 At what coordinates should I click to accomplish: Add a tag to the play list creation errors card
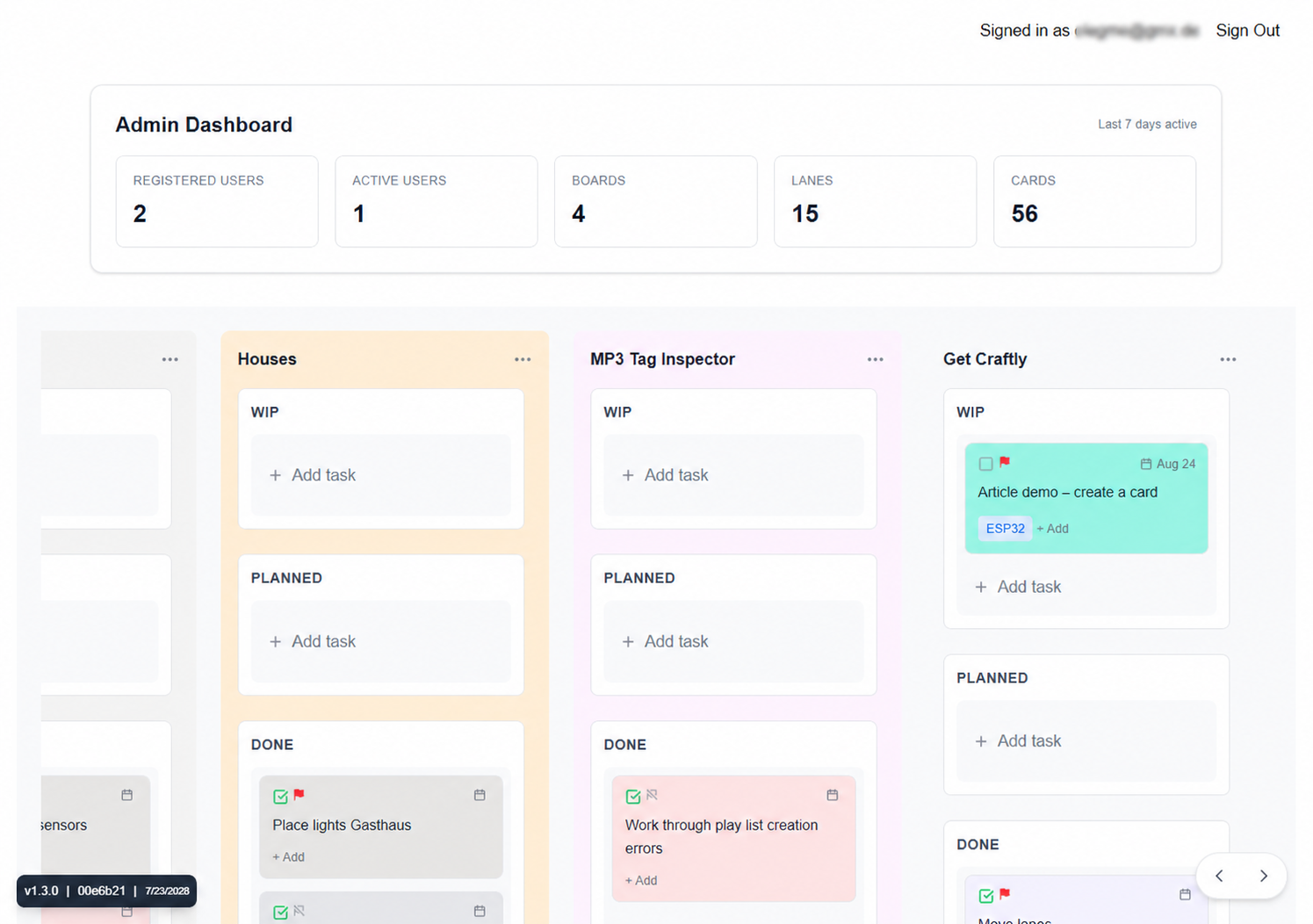[x=641, y=881]
